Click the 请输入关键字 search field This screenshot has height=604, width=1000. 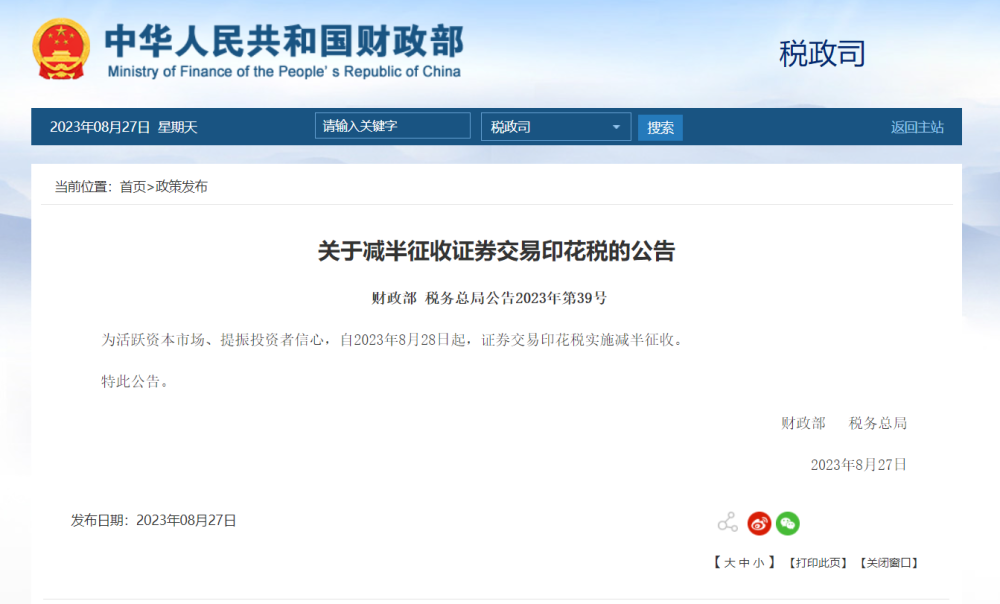point(392,126)
